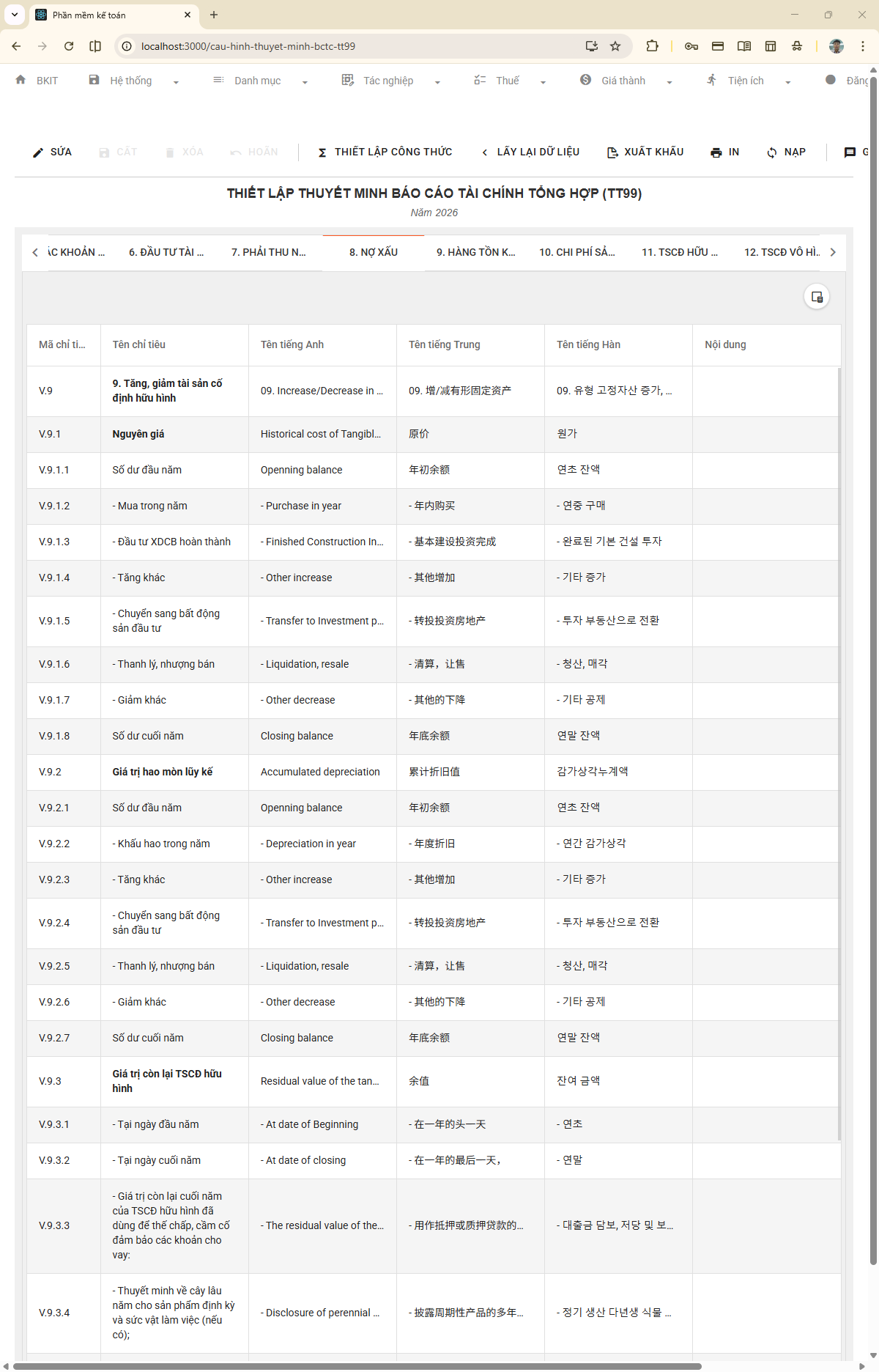Open the Tác nghiệp menu
Screen dimensions: 879x1372
pos(388,81)
